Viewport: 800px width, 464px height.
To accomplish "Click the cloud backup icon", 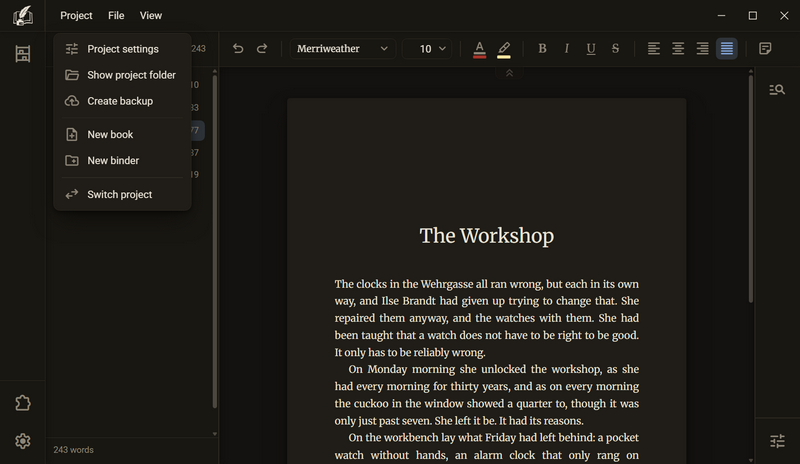I will tap(72, 101).
